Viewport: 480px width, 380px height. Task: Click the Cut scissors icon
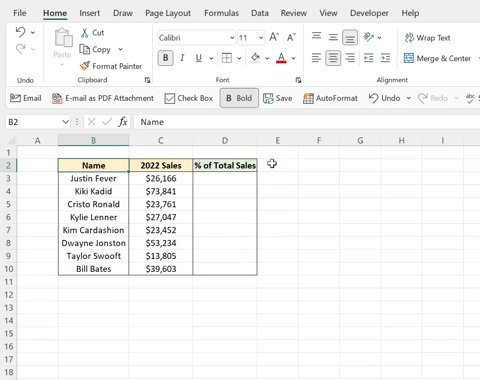coord(85,33)
